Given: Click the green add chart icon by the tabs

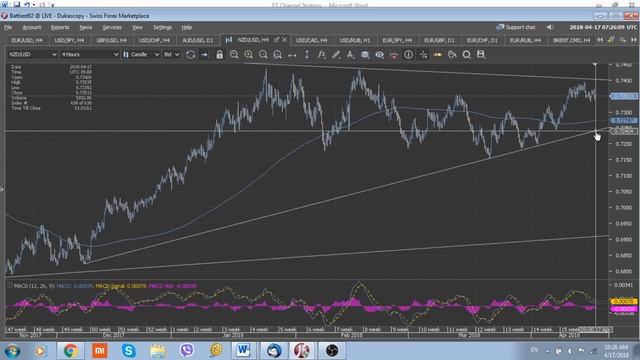Looking at the screenshot, I should (x=611, y=40).
